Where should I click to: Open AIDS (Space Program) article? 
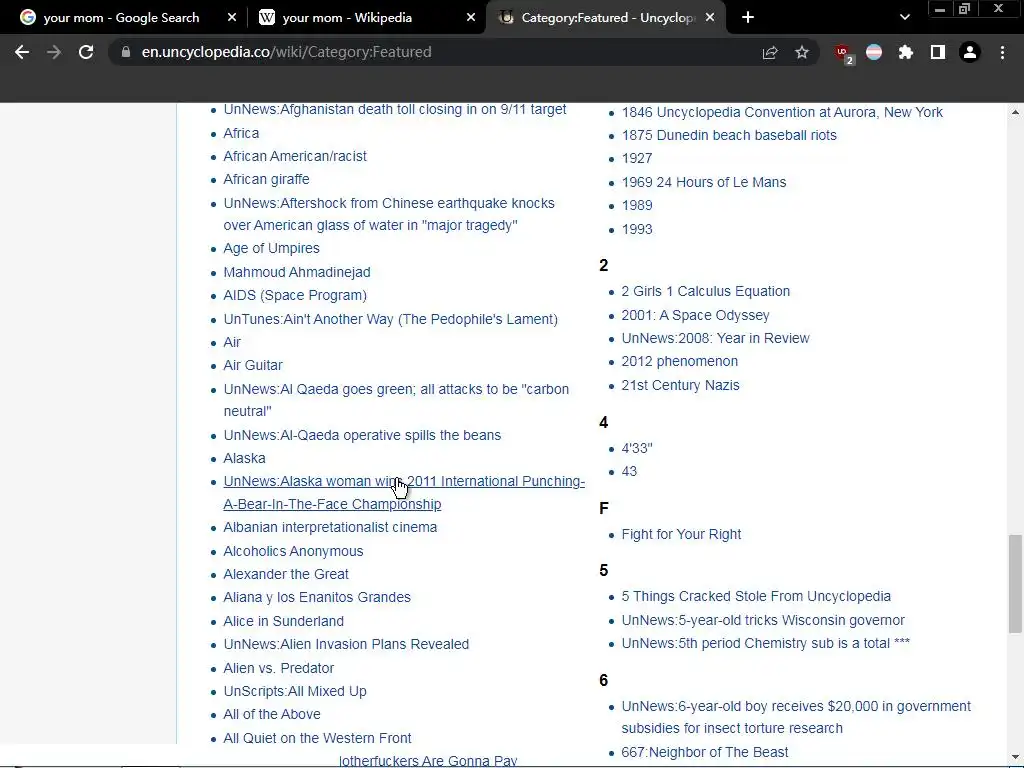(x=295, y=295)
